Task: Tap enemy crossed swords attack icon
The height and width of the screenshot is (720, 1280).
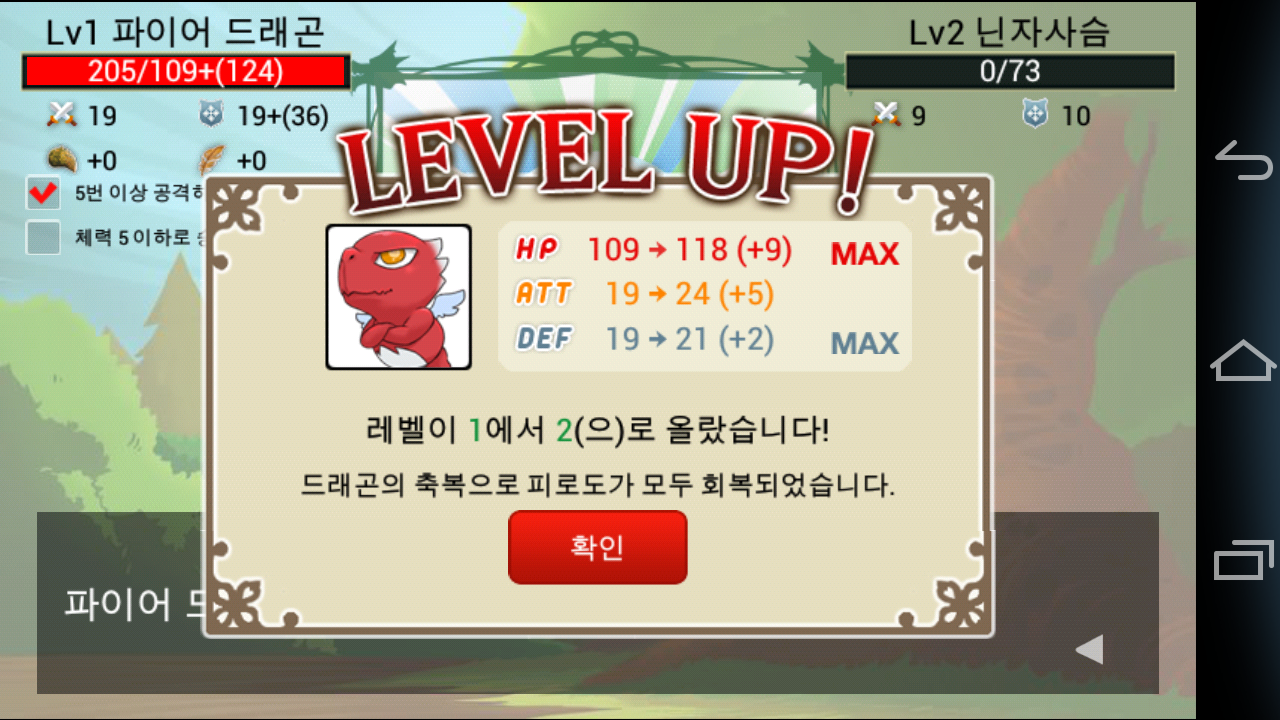Action: tap(886, 115)
